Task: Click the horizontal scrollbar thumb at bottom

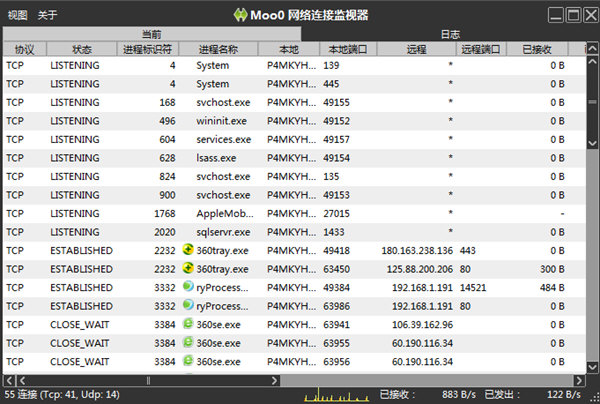Action: [x=150, y=381]
